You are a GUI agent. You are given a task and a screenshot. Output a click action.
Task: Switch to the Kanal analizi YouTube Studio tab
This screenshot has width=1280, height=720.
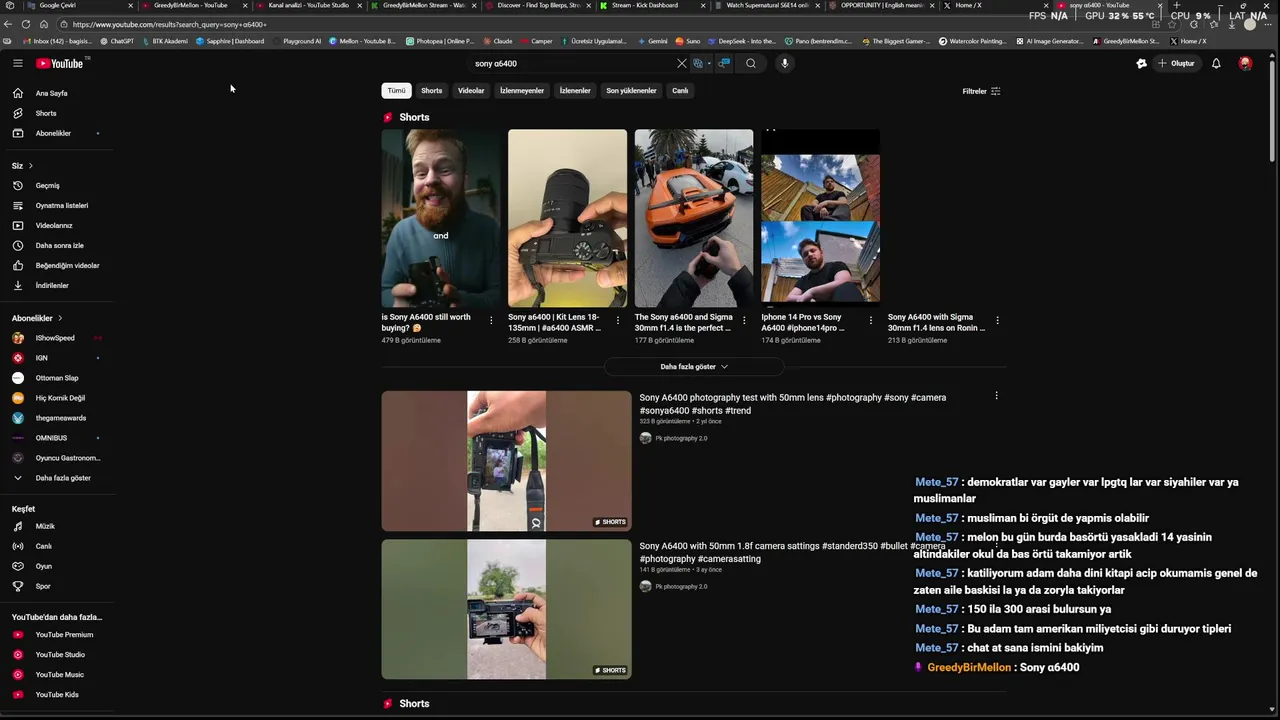pyautogui.click(x=308, y=6)
